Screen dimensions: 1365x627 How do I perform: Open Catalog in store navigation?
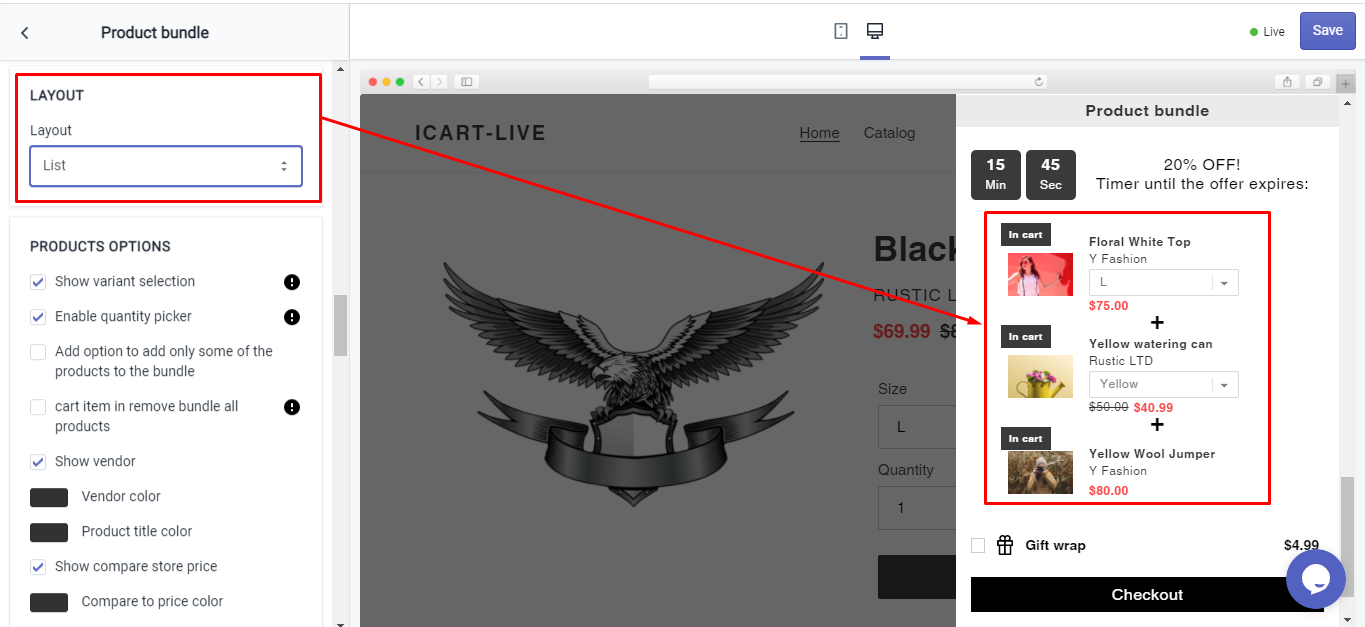pos(889,133)
